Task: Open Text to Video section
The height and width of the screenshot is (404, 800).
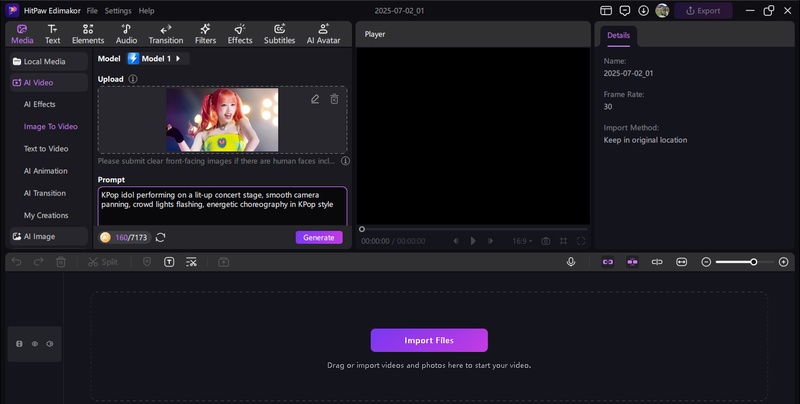Action: 46,148
